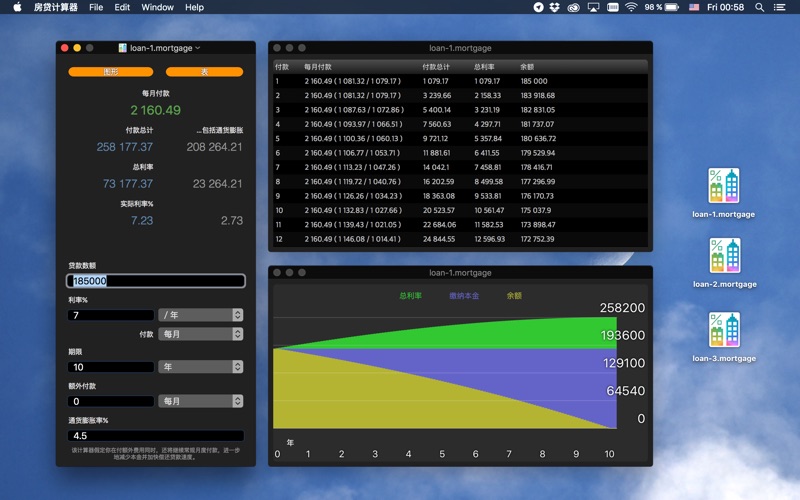Open Spotlight search magnifier icon
800x500 pixels.
point(757,7)
